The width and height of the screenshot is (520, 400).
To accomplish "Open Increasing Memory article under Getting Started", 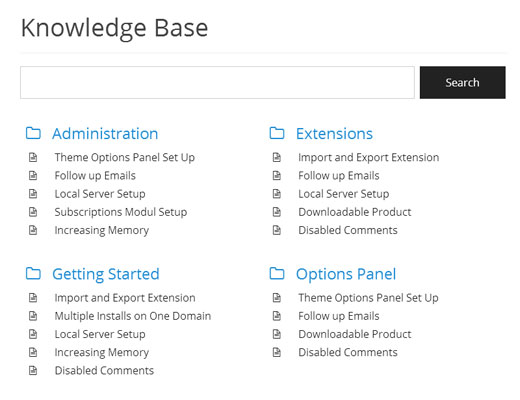I will pos(102,352).
